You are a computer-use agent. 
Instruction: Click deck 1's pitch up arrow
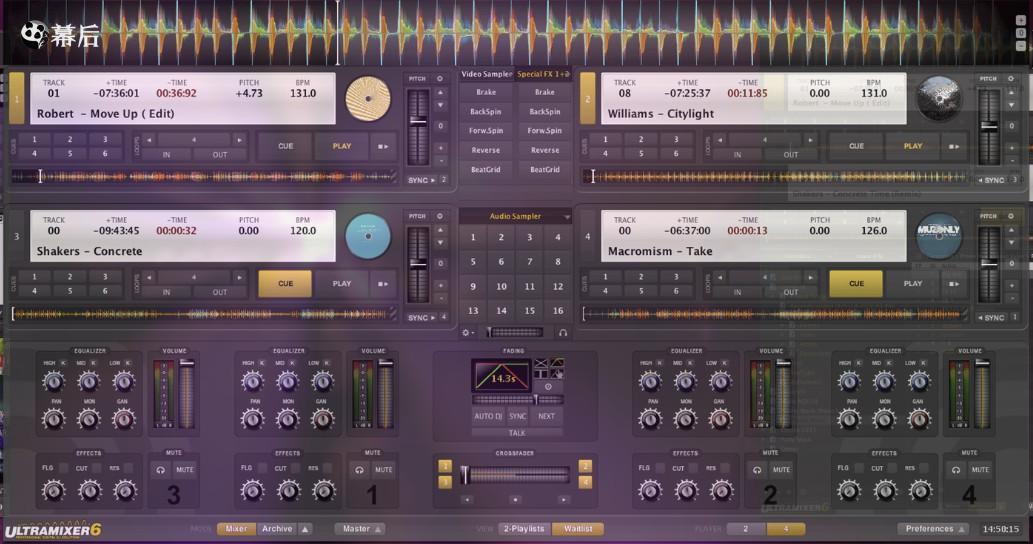coord(440,93)
